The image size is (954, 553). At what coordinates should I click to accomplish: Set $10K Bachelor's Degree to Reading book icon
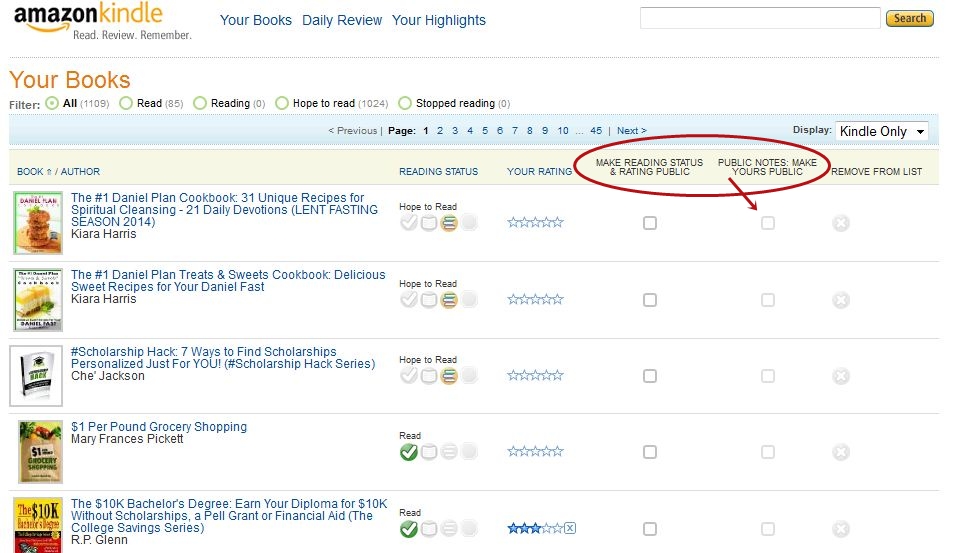(x=429, y=529)
